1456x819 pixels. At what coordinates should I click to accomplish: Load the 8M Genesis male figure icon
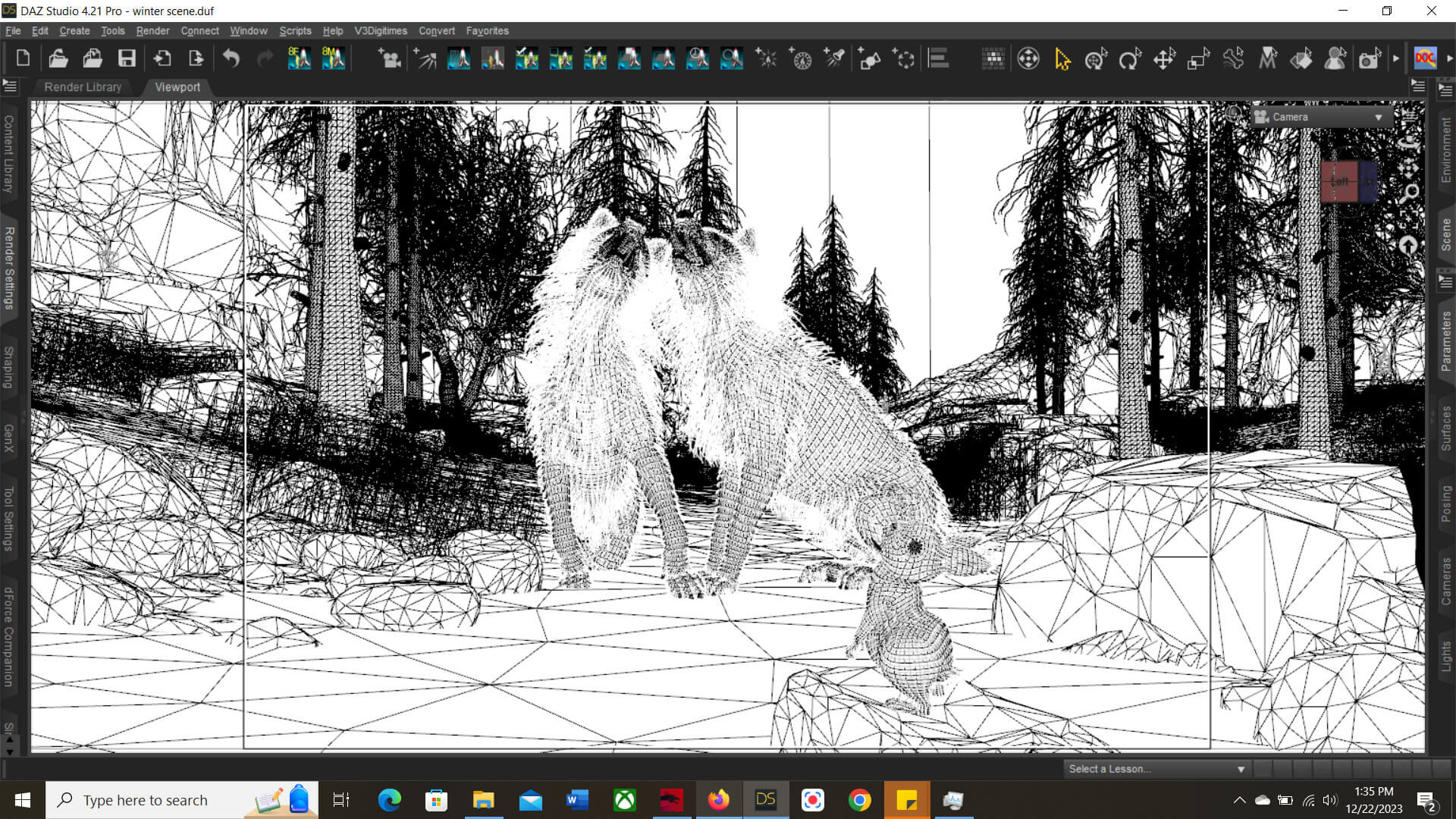pyautogui.click(x=333, y=58)
